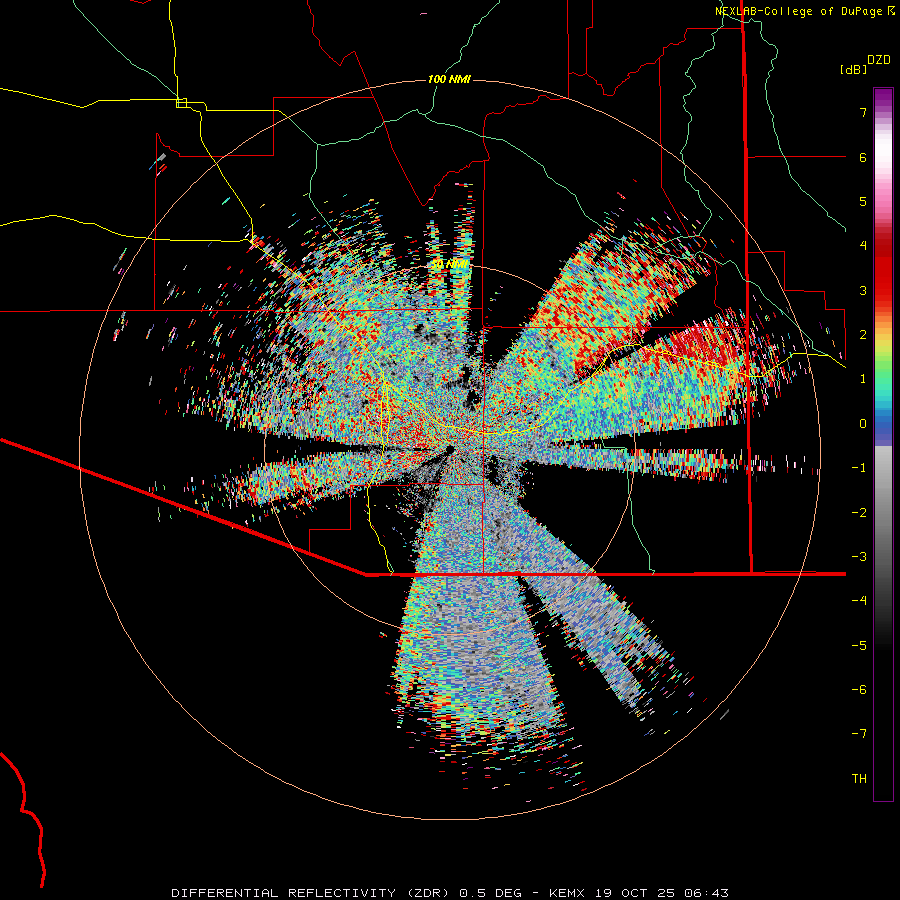Screen dimensions: 900x900
Task: Click the [dB] unit label
Action: (854, 69)
